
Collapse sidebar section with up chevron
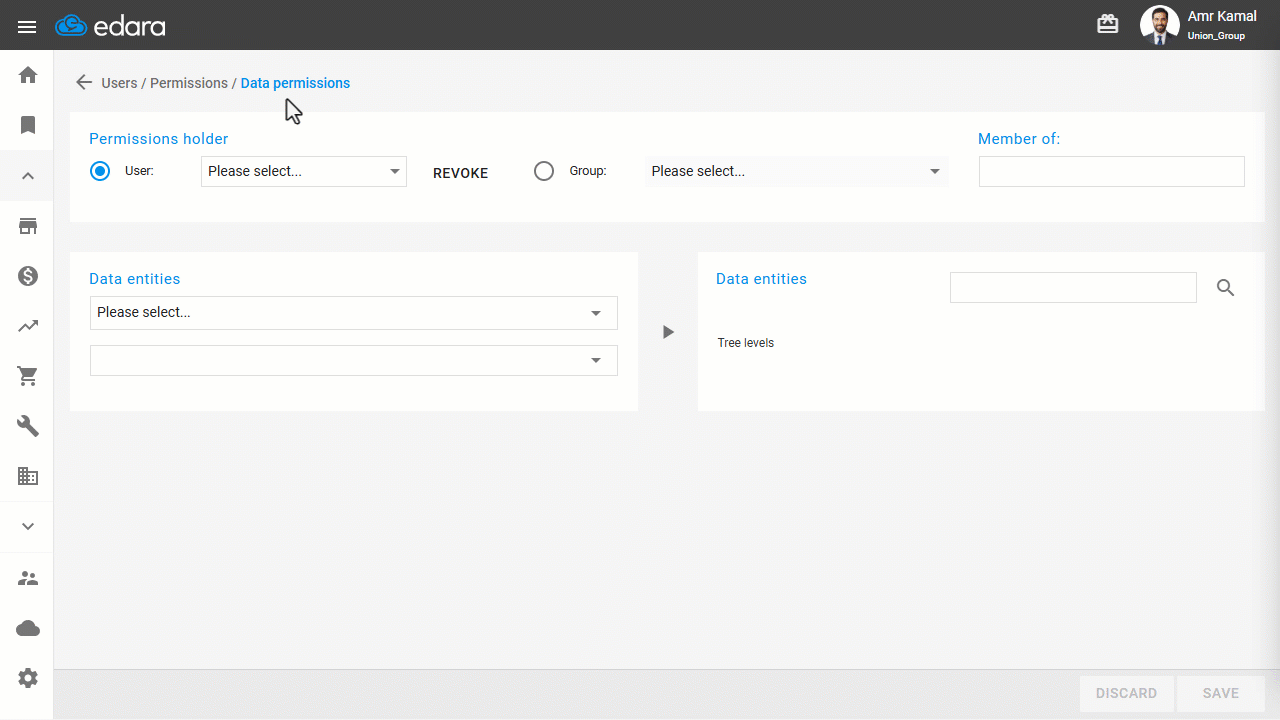(x=28, y=176)
